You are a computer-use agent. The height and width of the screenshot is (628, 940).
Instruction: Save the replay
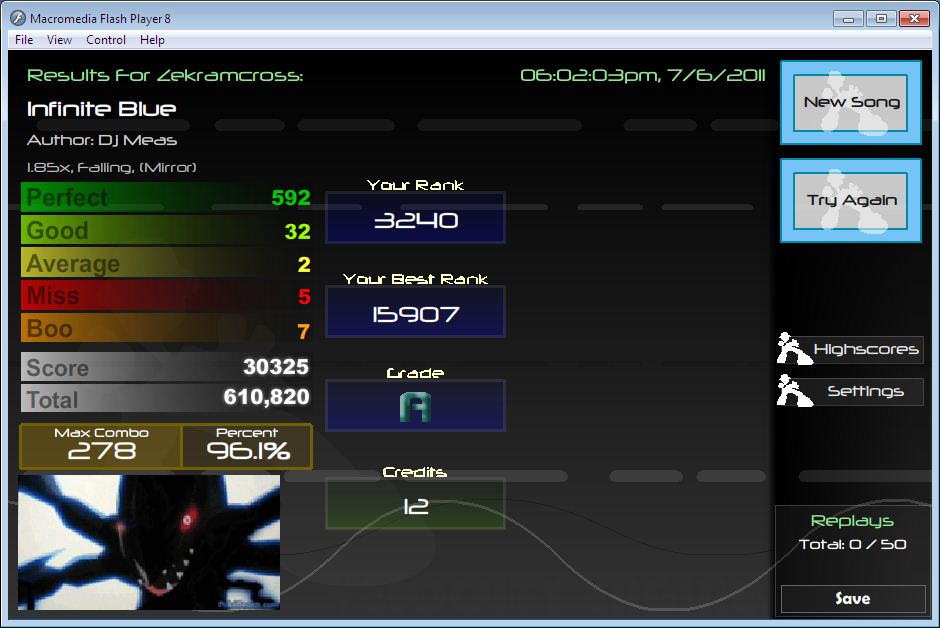[x=852, y=599]
